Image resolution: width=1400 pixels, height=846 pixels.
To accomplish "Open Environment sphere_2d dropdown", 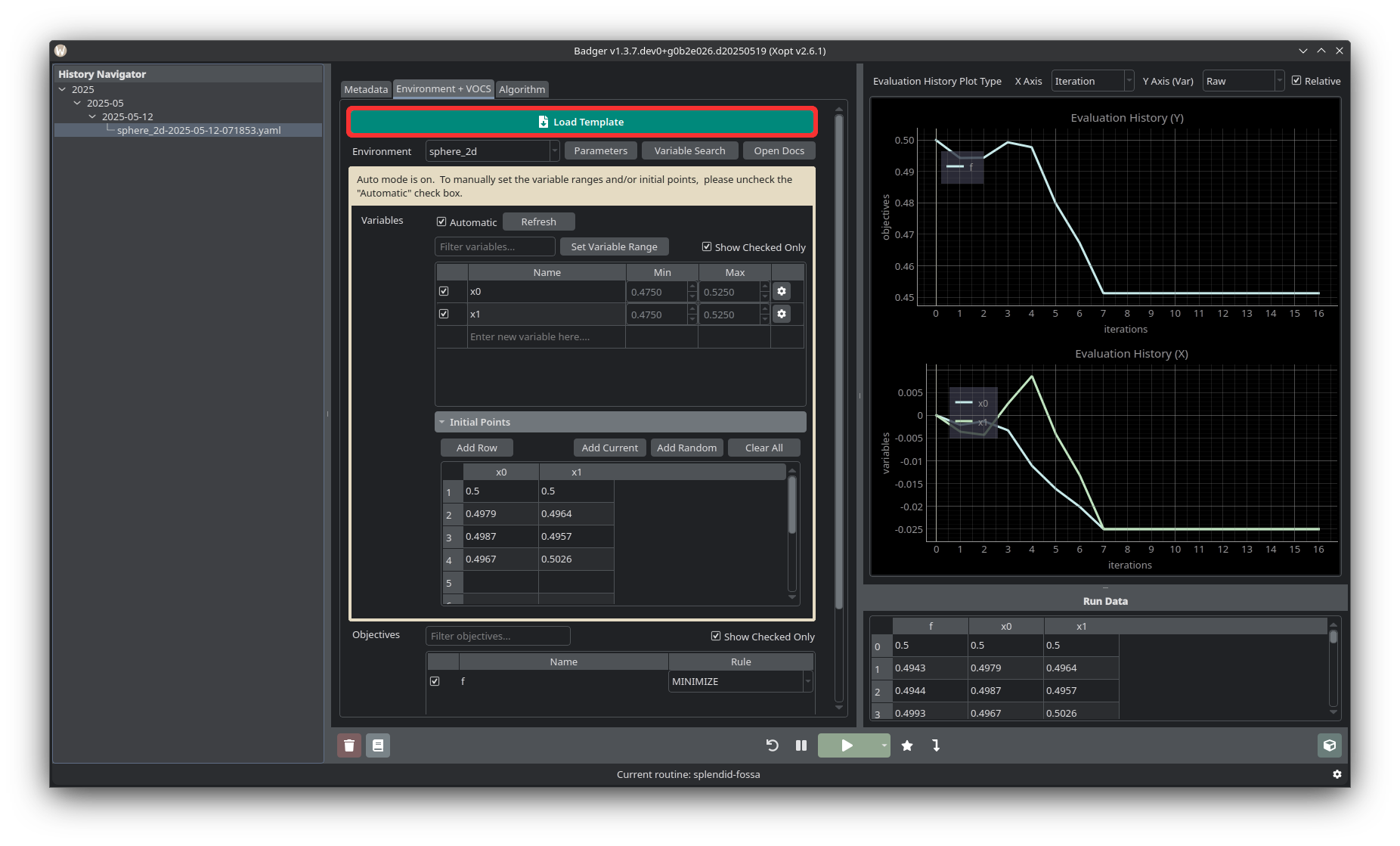I will pyautogui.click(x=492, y=151).
